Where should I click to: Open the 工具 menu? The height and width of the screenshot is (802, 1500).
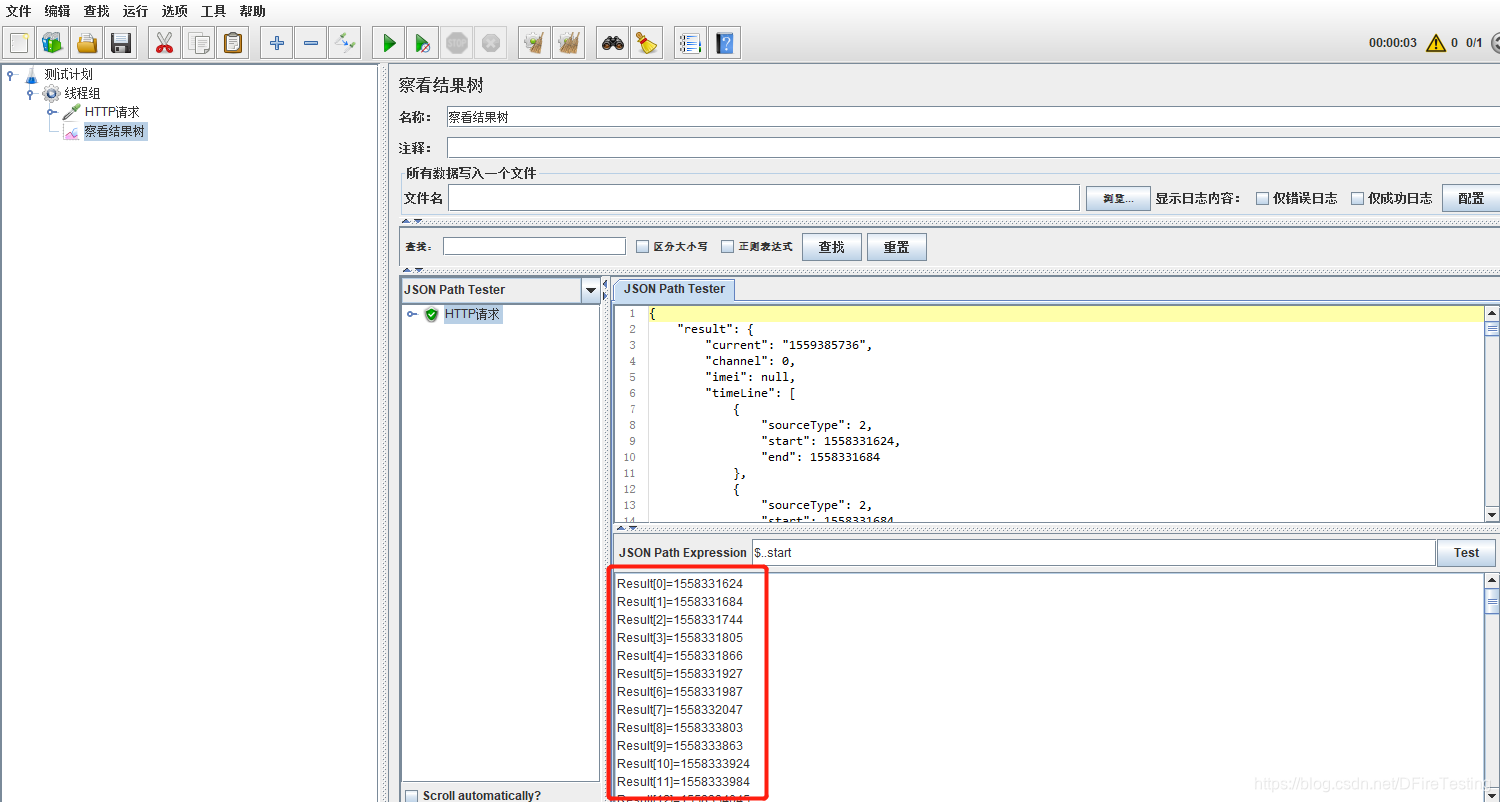tap(214, 11)
